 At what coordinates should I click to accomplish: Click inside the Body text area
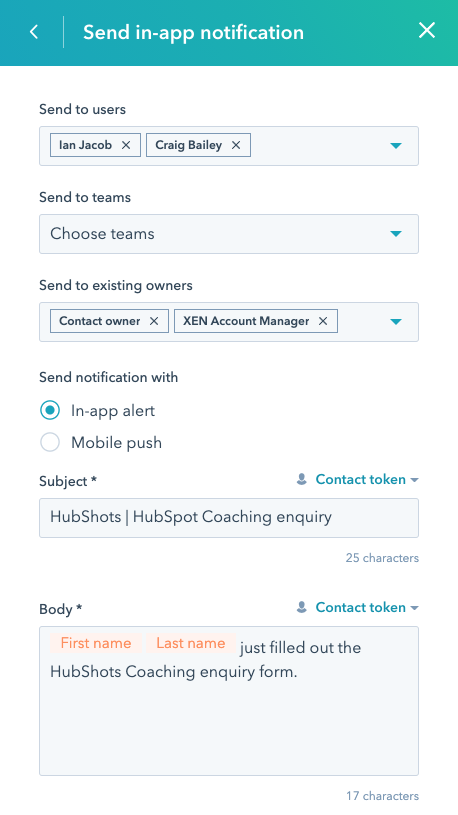coord(229,701)
